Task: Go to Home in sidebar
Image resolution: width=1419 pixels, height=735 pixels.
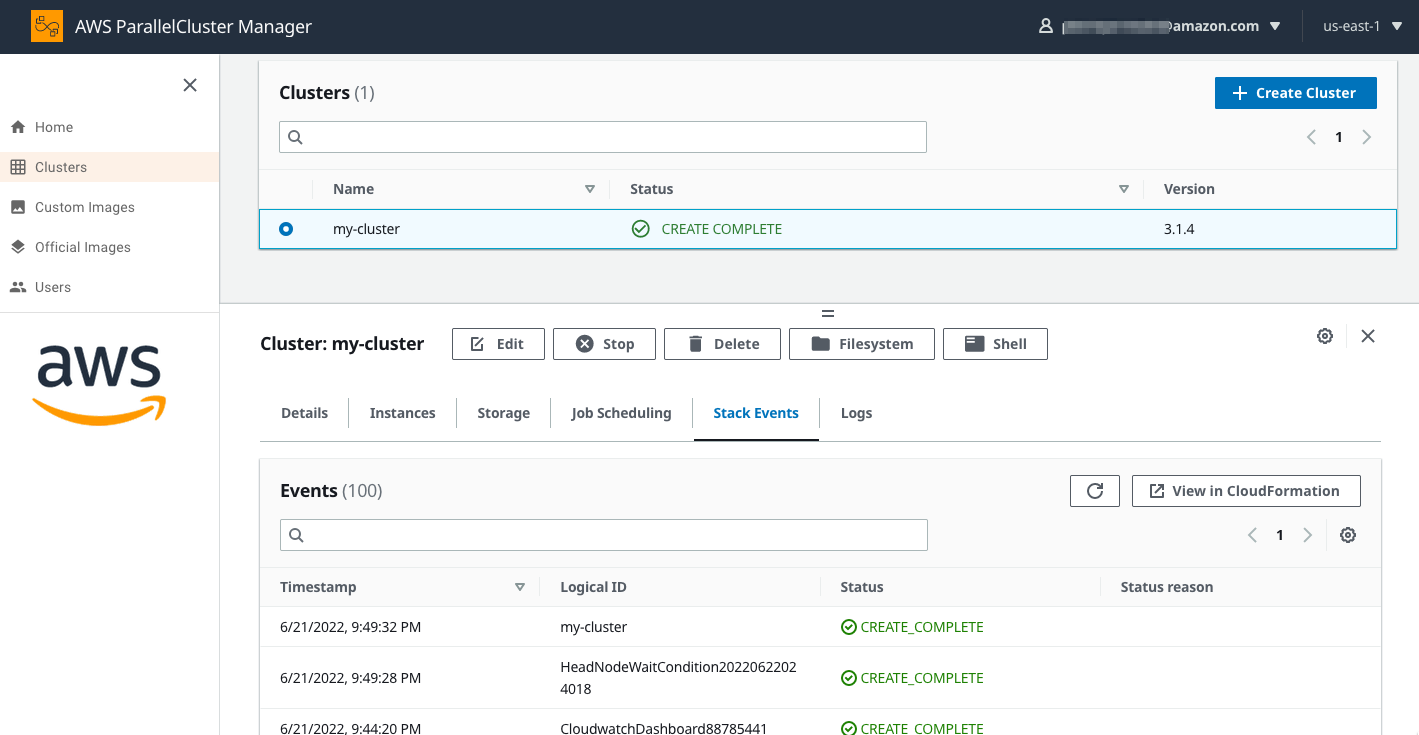Action: click(54, 127)
